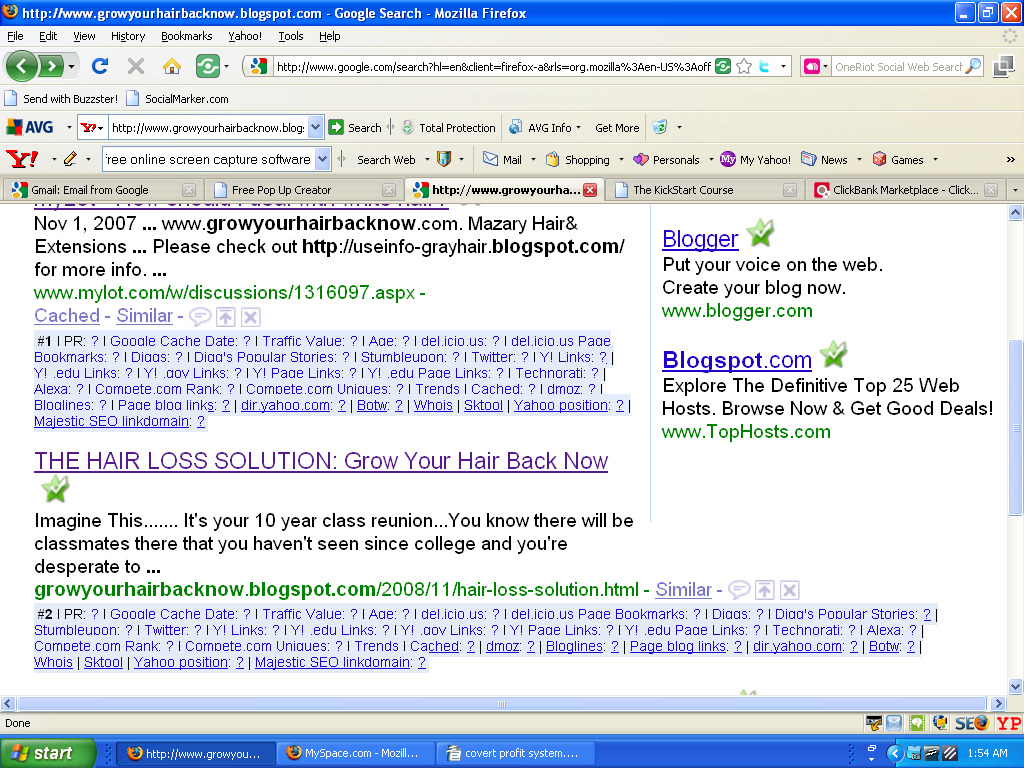The width and height of the screenshot is (1024, 768).
Task: Open the Yahoo toolbar search suggestions dropdown
Action: coord(322,159)
